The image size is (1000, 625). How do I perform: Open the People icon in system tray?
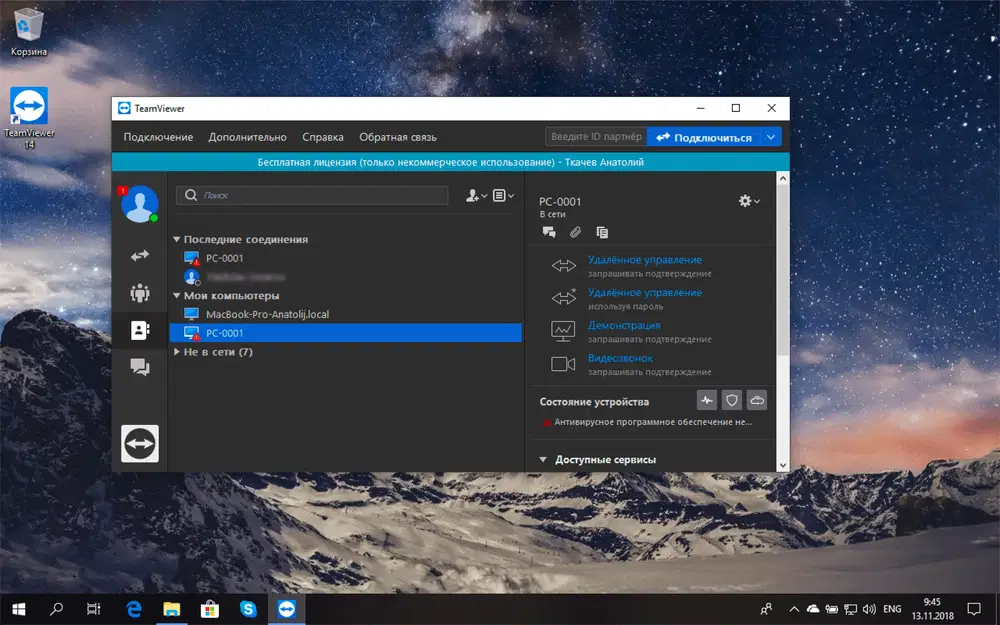[767, 609]
